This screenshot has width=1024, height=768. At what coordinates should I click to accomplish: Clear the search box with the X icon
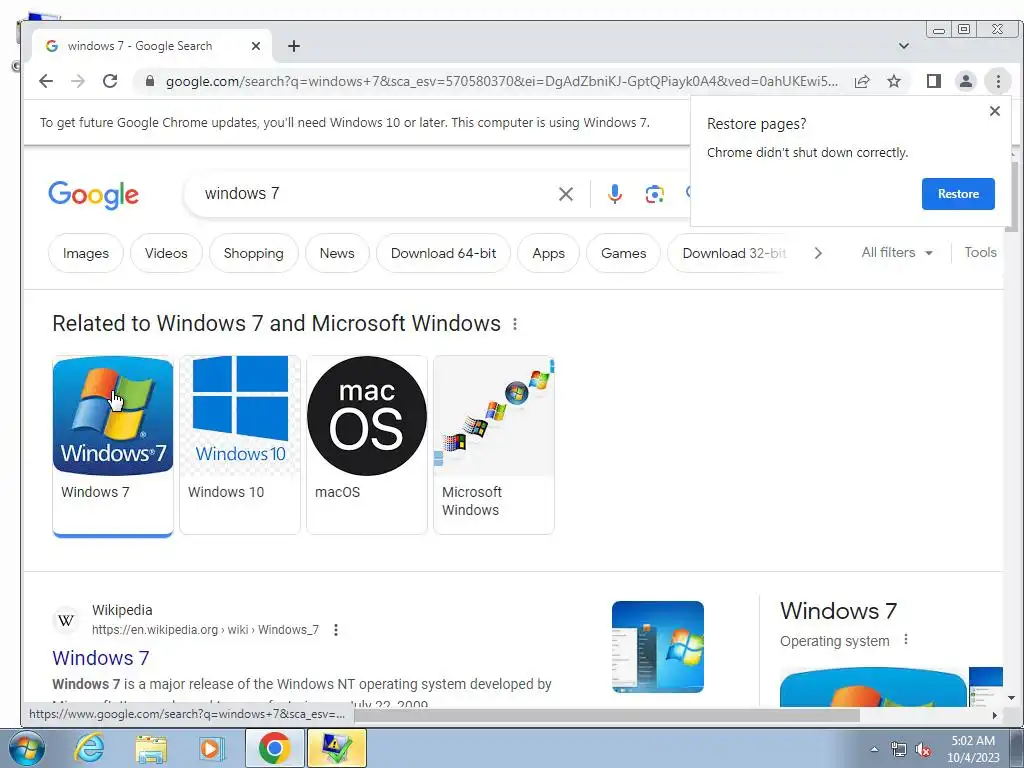point(566,194)
